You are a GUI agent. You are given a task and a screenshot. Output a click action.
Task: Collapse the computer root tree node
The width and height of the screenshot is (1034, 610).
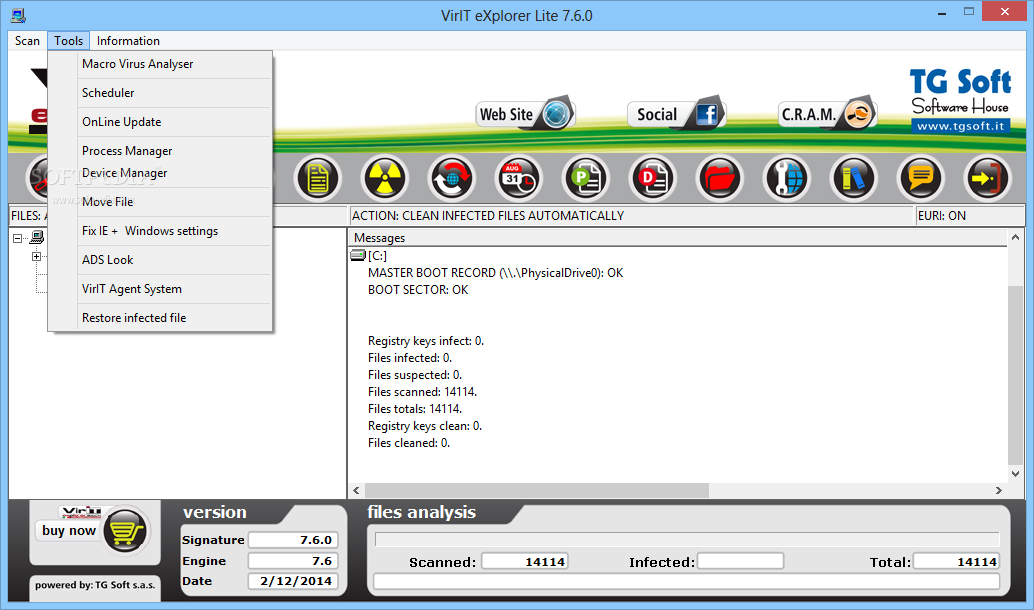(18, 238)
